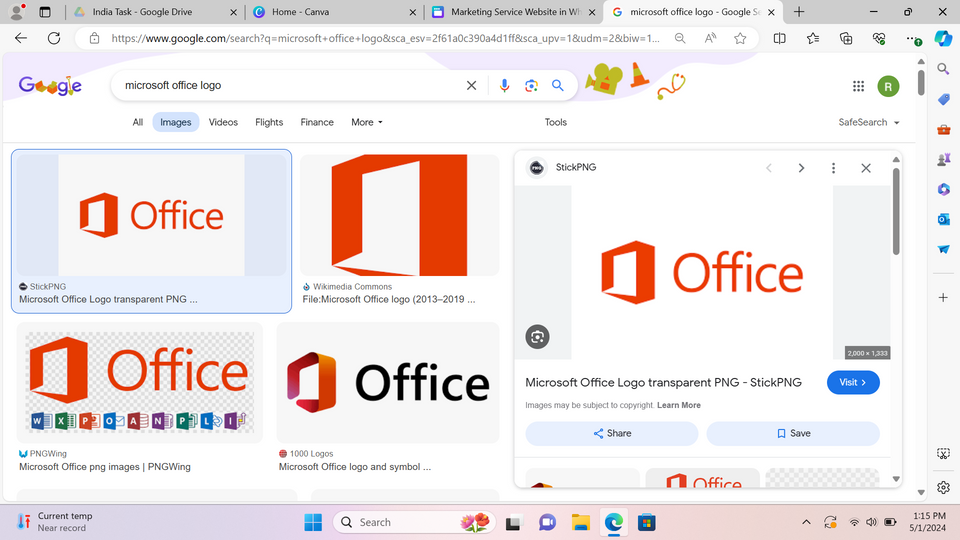Clear the search query with the X
Image resolution: width=960 pixels, height=540 pixels.
tap(471, 86)
